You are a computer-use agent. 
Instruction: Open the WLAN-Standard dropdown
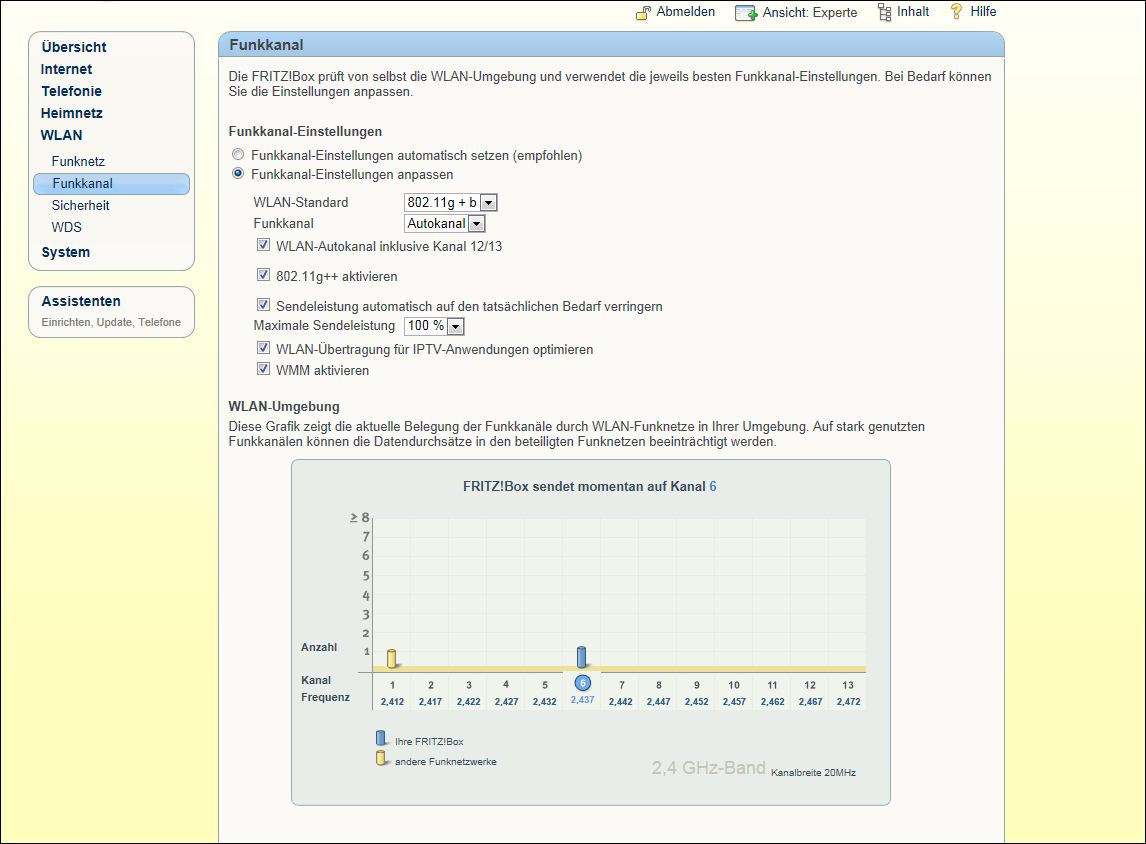pyautogui.click(x=450, y=202)
